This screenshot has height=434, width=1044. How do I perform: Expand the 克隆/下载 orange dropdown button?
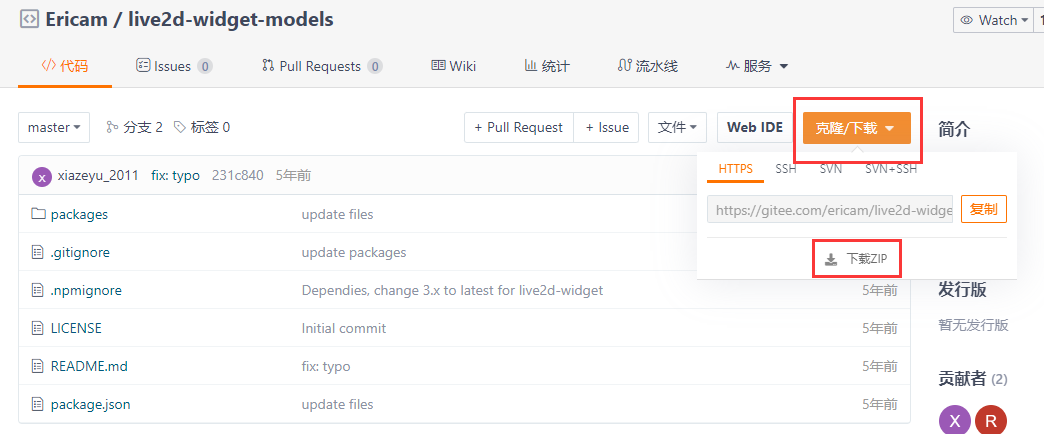coord(856,128)
